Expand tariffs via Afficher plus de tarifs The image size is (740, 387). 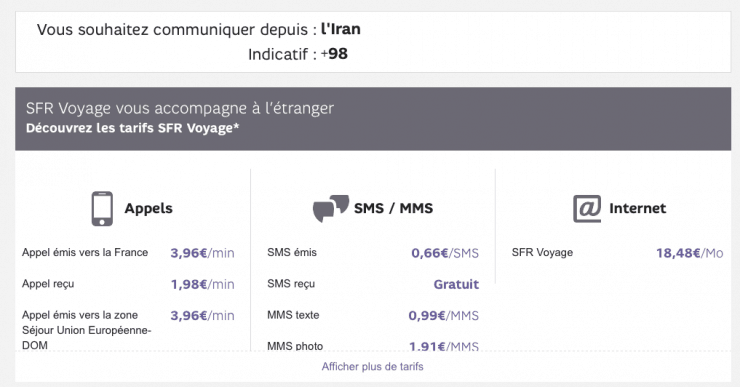pyautogui.click(x=372, y=367)
